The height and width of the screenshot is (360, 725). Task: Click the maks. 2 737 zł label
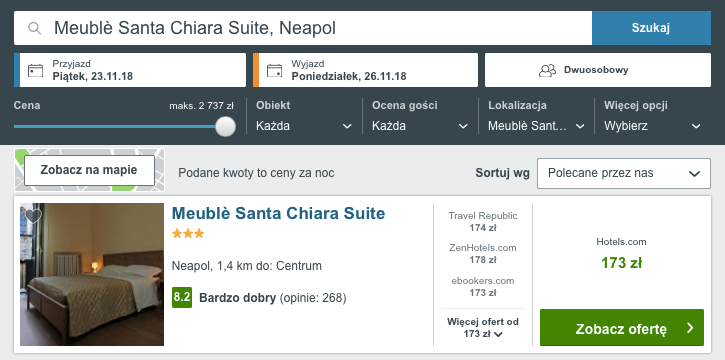(202, 106)
